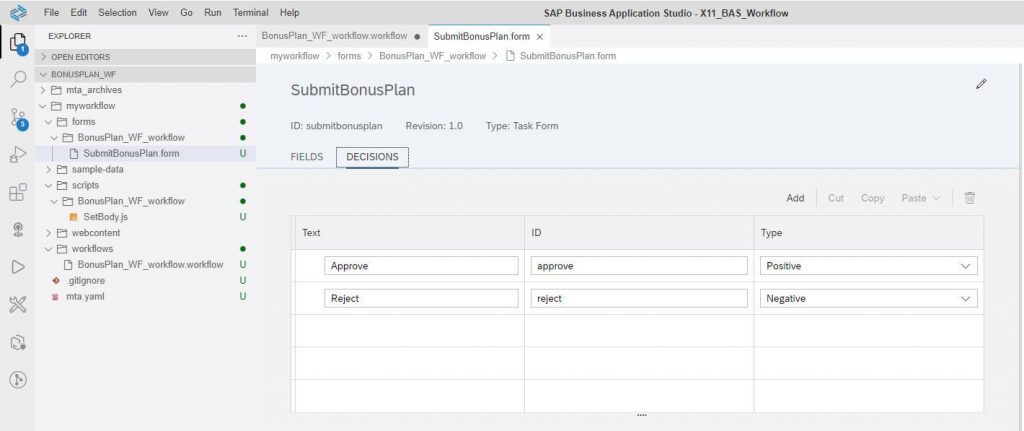Switch to the FIELDS tab
This screenshot has width=1024, height=431.
click(307, 157)
